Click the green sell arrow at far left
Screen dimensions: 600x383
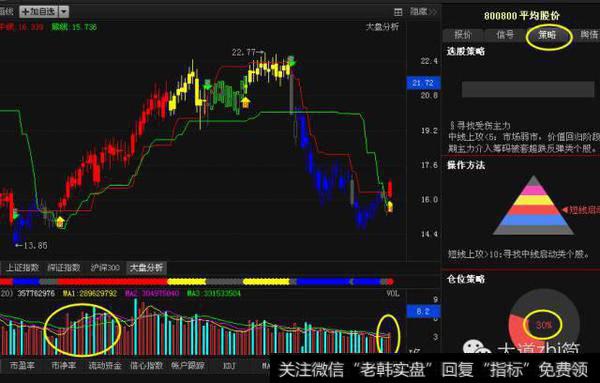click(x=15, y=215)
